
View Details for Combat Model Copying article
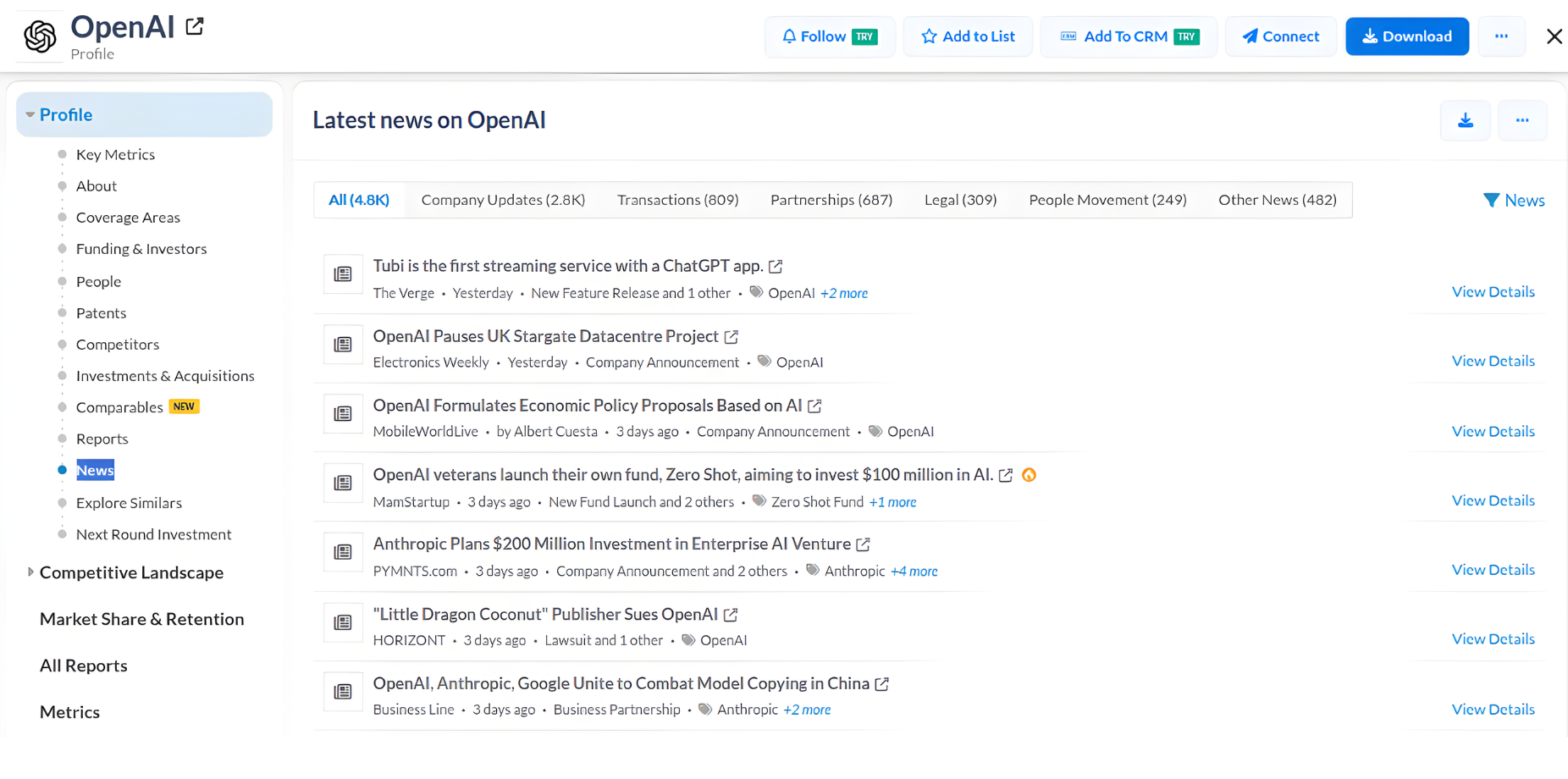tap(1493, 710)
